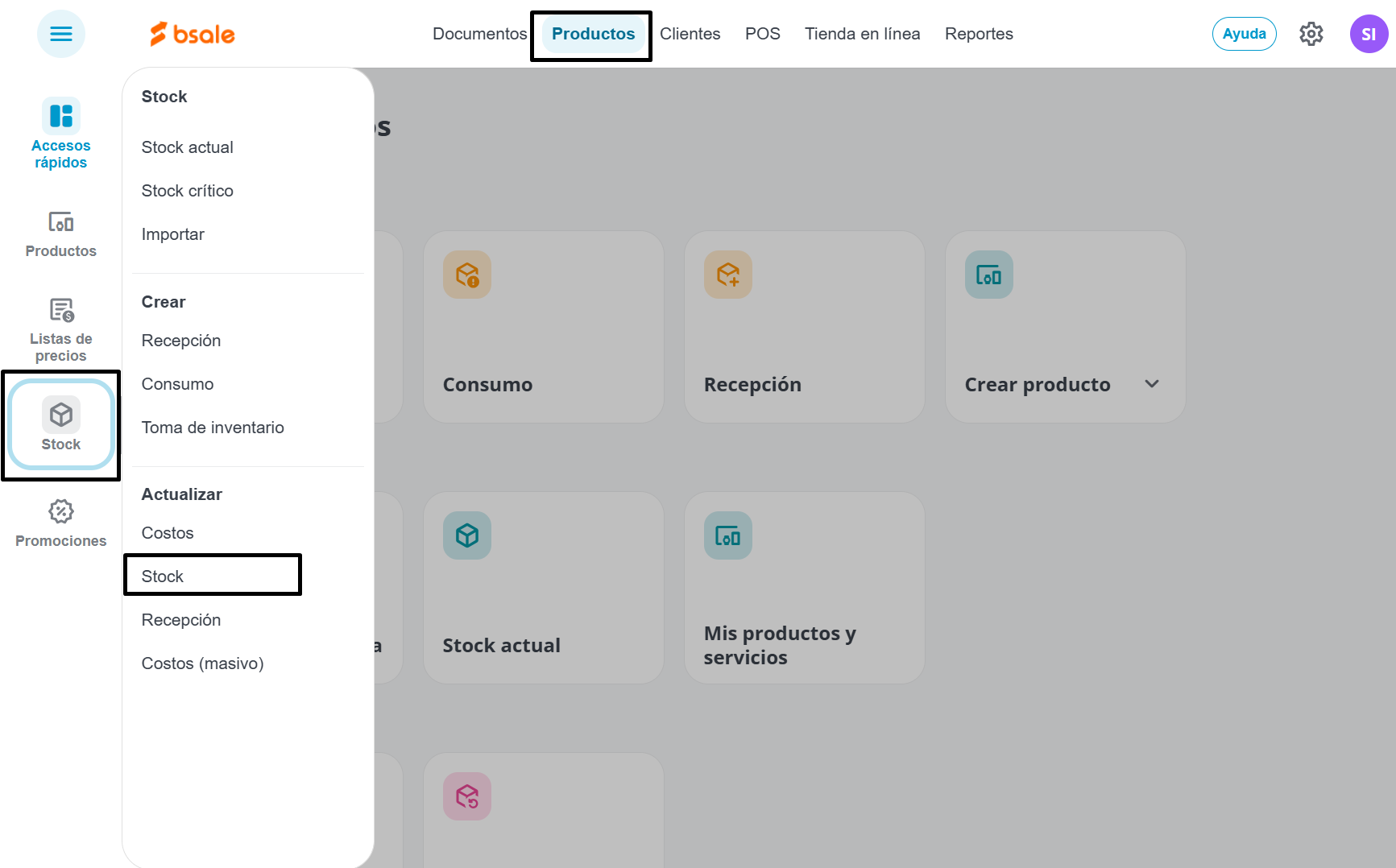
Task: Click the bsale logo
Action: [193, 34]
